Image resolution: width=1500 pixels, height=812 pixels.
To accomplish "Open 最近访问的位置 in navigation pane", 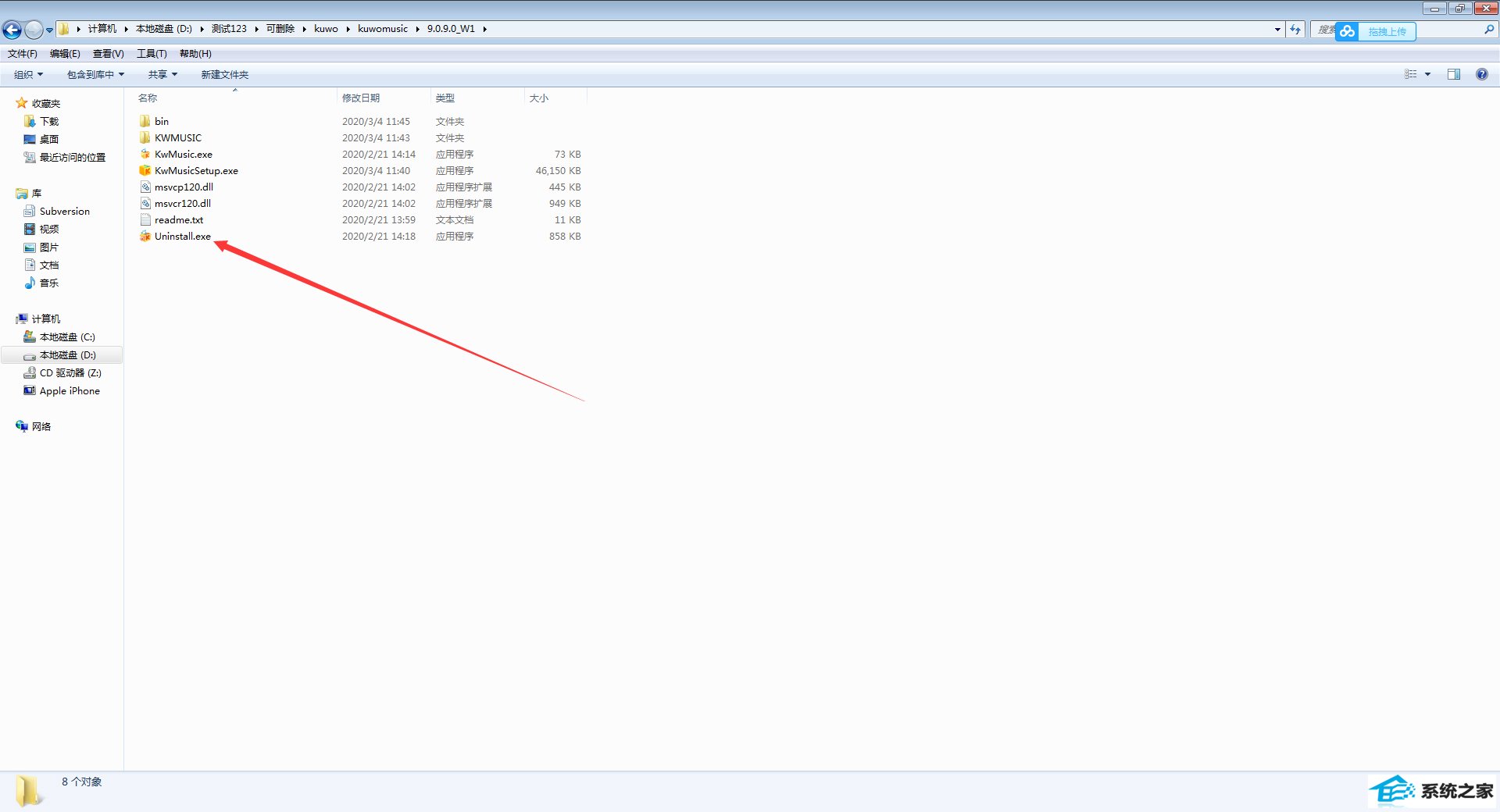I will coord(73,157).
